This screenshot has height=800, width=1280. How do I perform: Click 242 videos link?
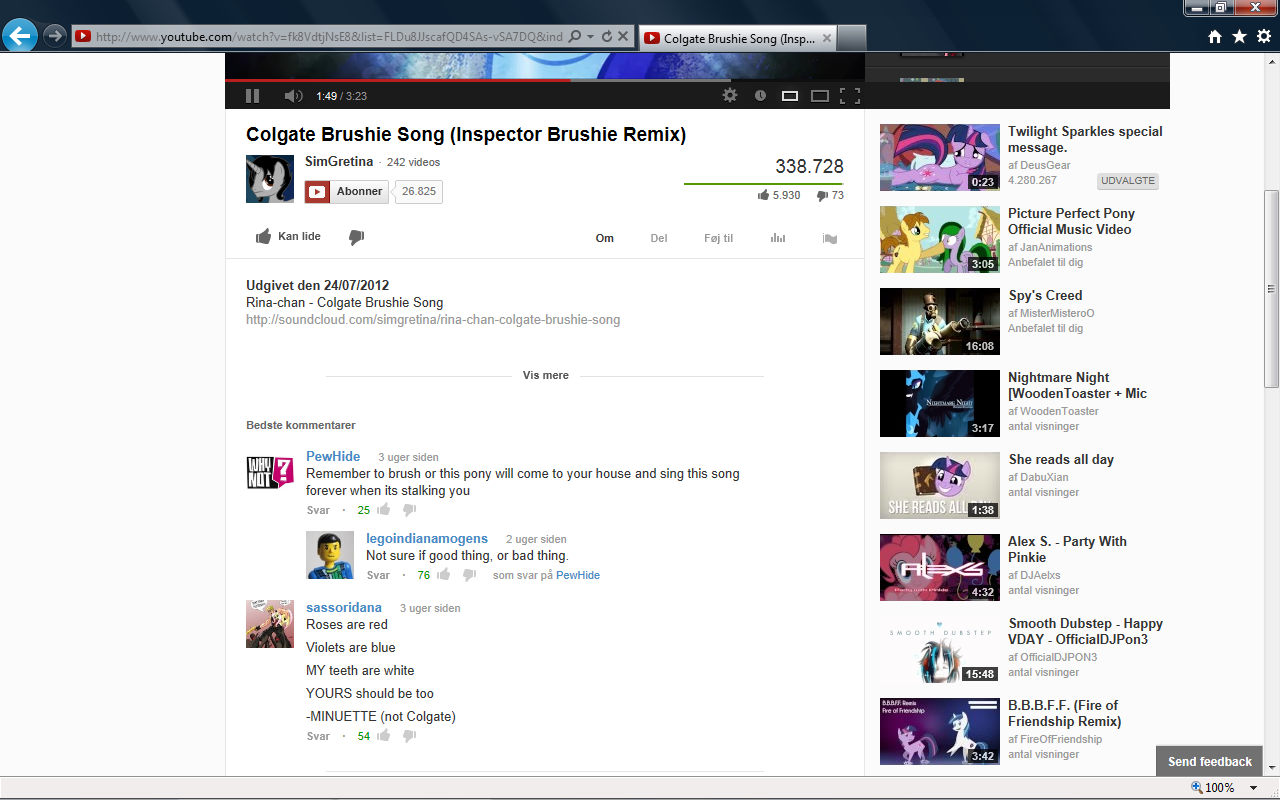(x=413, y=162)
